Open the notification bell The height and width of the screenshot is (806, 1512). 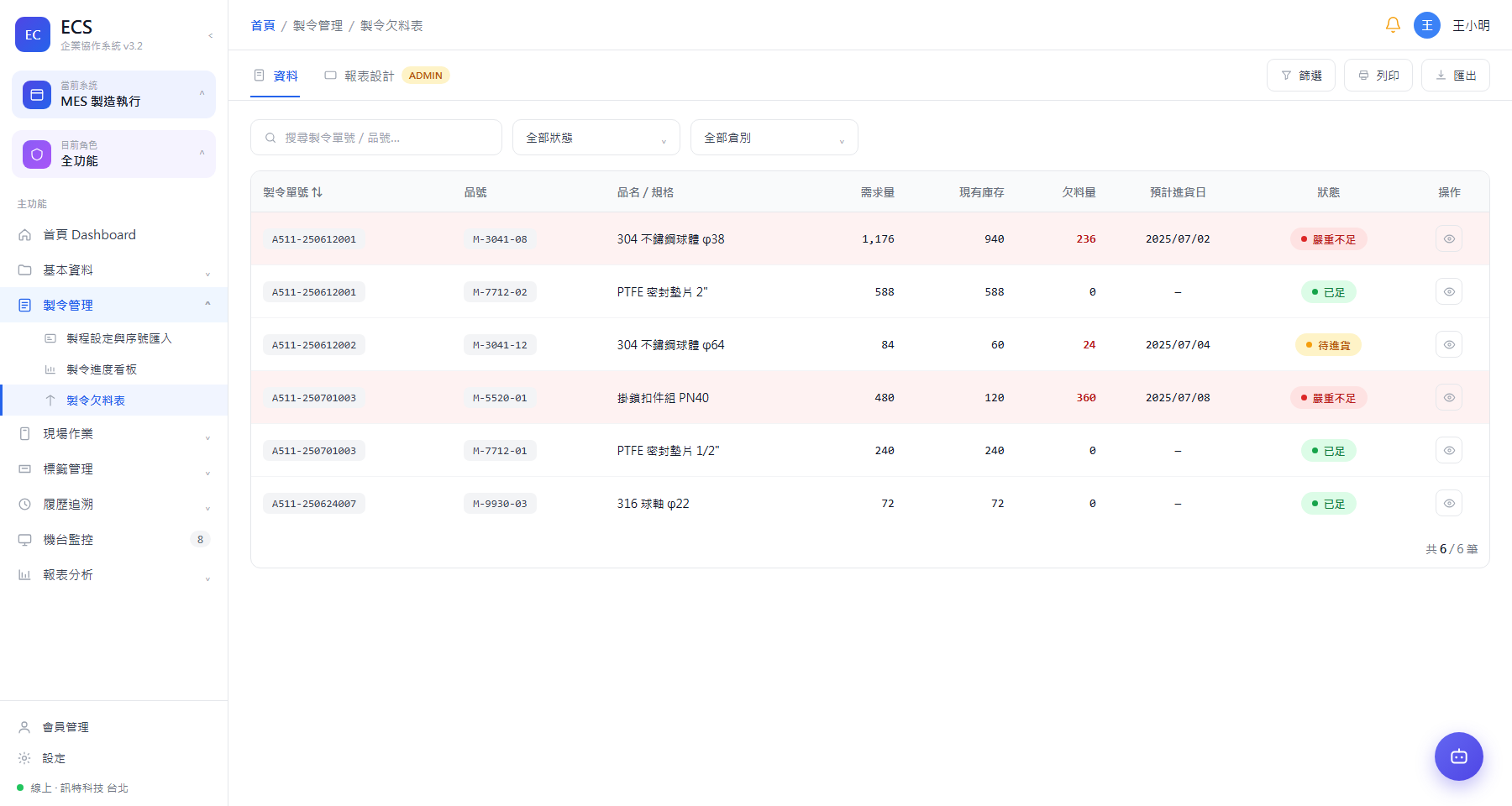1393,25
